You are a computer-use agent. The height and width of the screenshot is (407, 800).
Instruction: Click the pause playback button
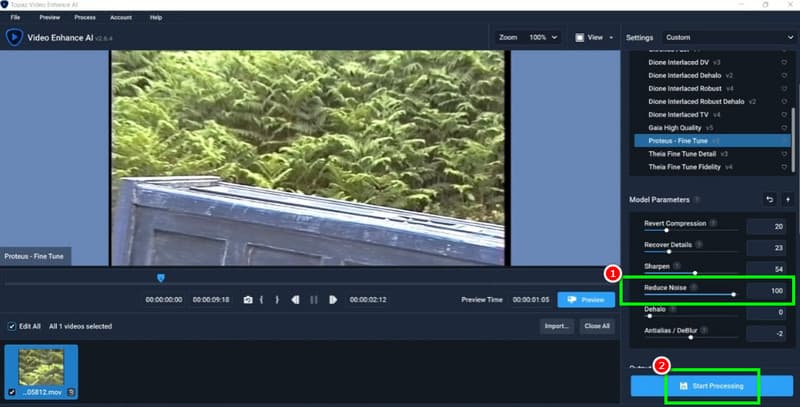[314, 300]
